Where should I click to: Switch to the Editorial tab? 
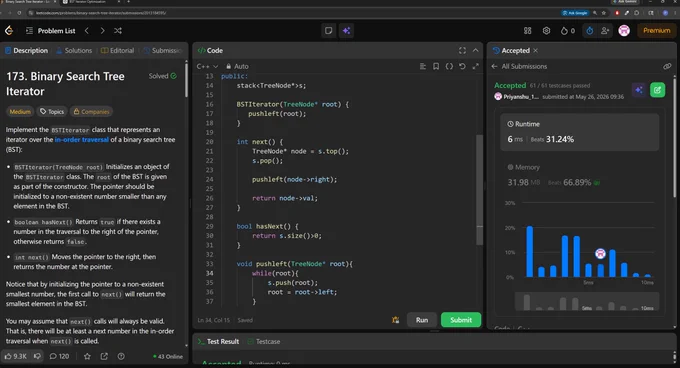(118, 51)
